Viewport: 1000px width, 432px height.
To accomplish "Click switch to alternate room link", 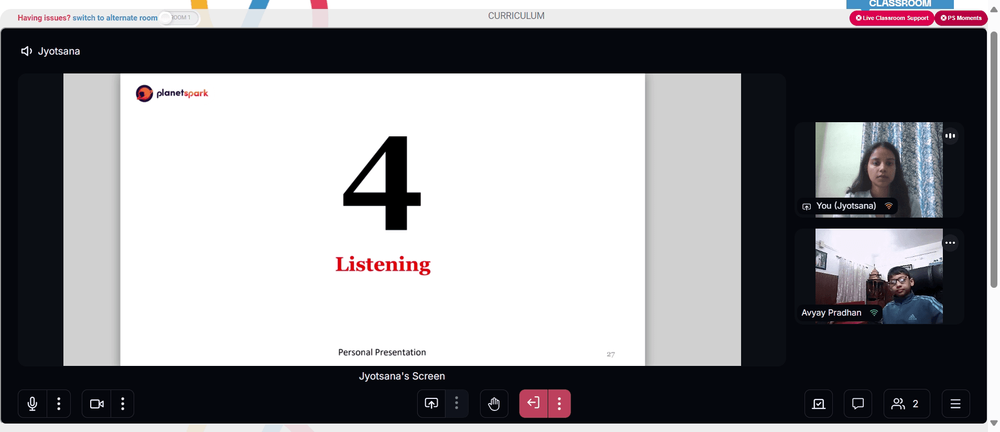I will (x=115, y=18).
